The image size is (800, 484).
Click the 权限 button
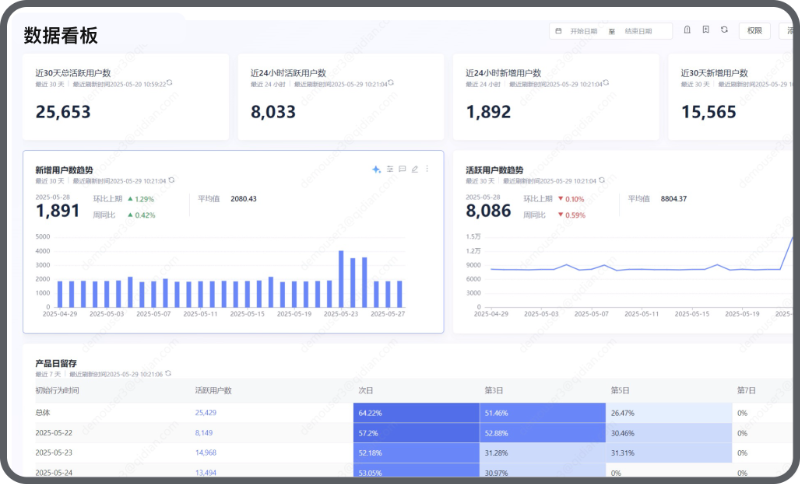(755, 31)
